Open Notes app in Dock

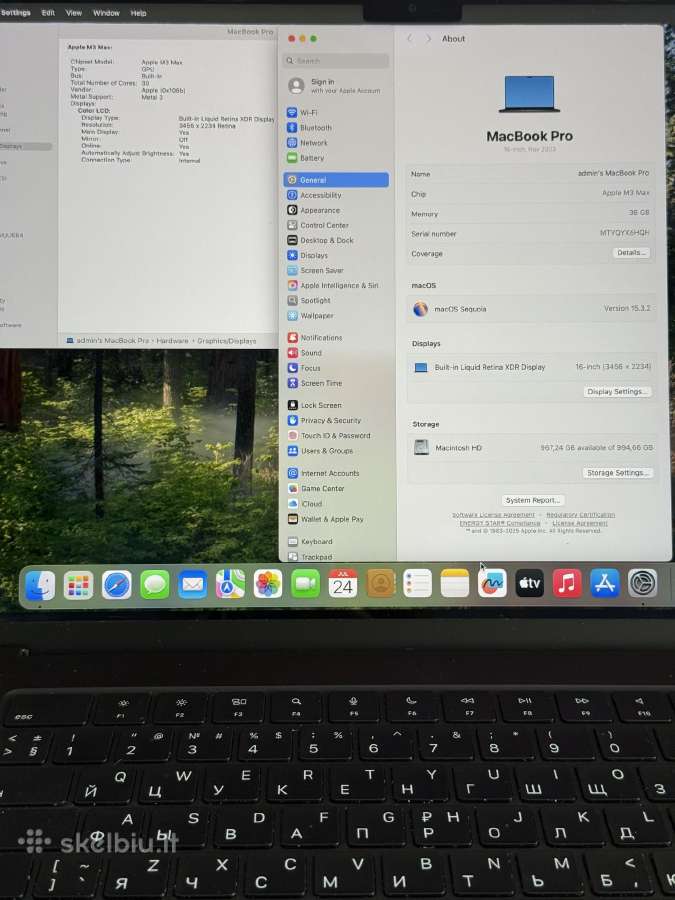[x=455, y=584]
